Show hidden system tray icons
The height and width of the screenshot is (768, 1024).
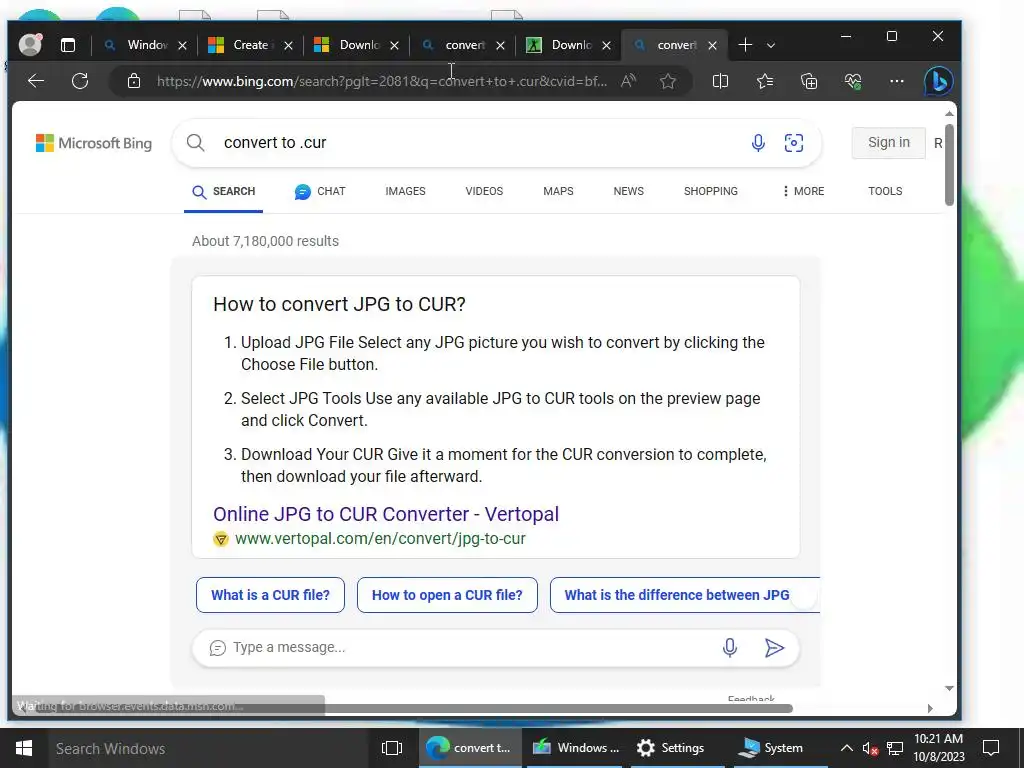[846, 748]
